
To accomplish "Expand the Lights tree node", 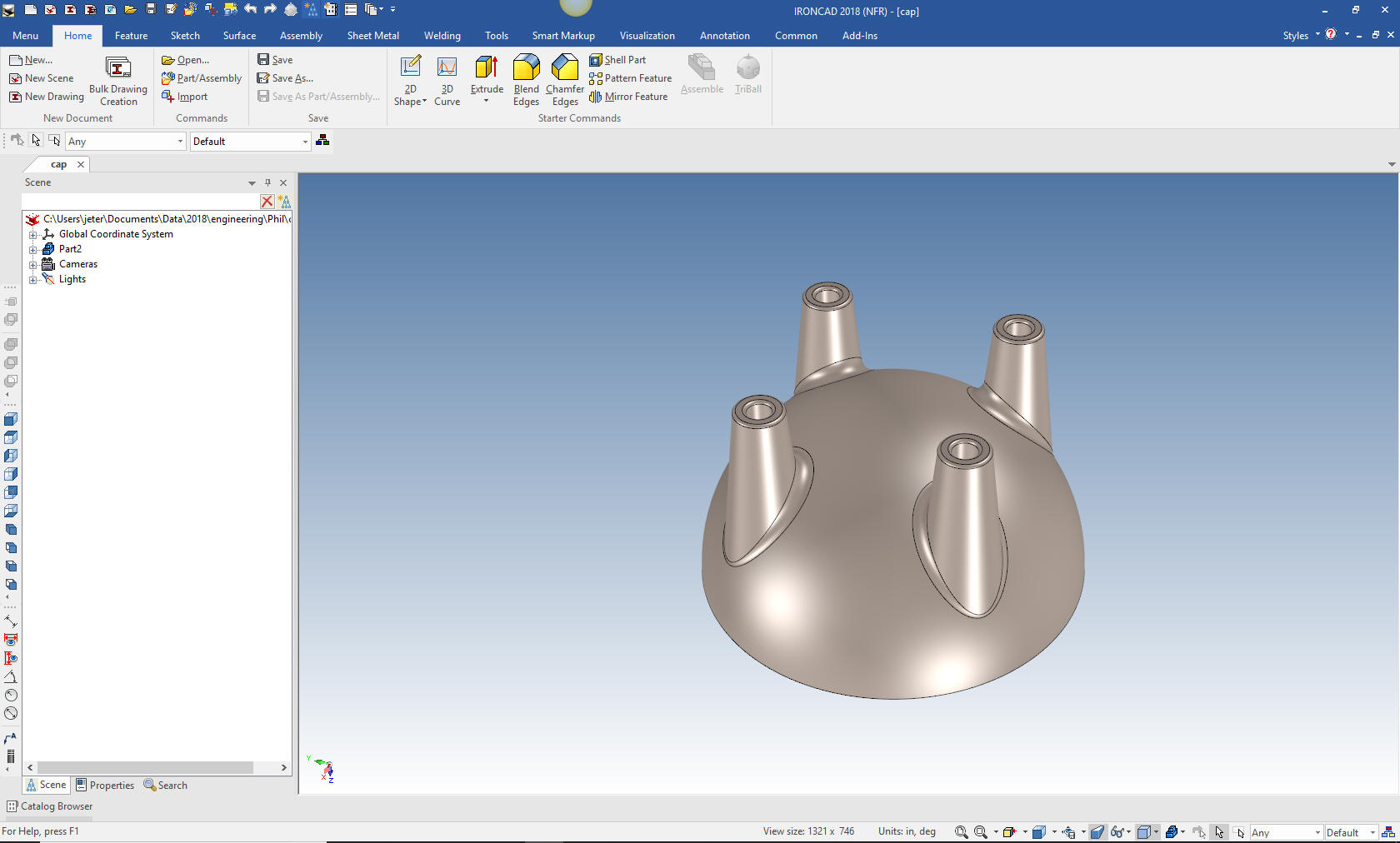I will click(33, 280).
